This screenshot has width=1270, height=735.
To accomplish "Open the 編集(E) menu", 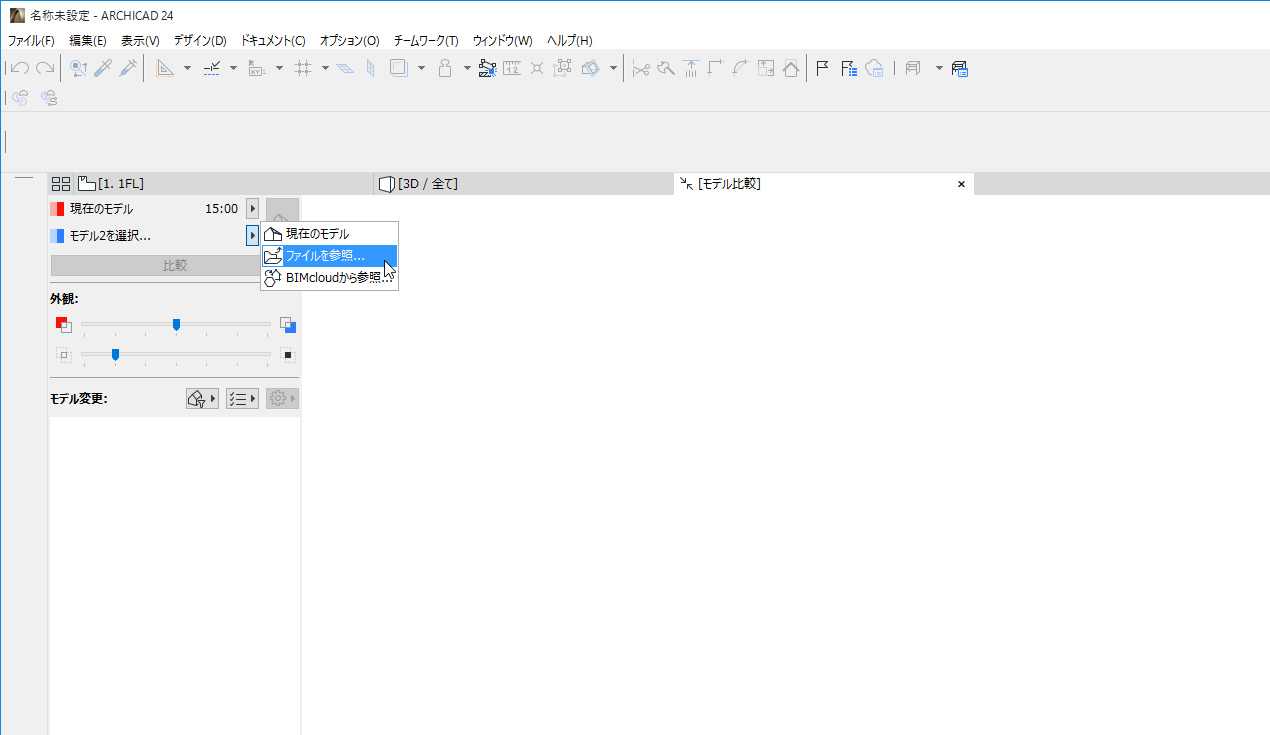I will point(88,41).
